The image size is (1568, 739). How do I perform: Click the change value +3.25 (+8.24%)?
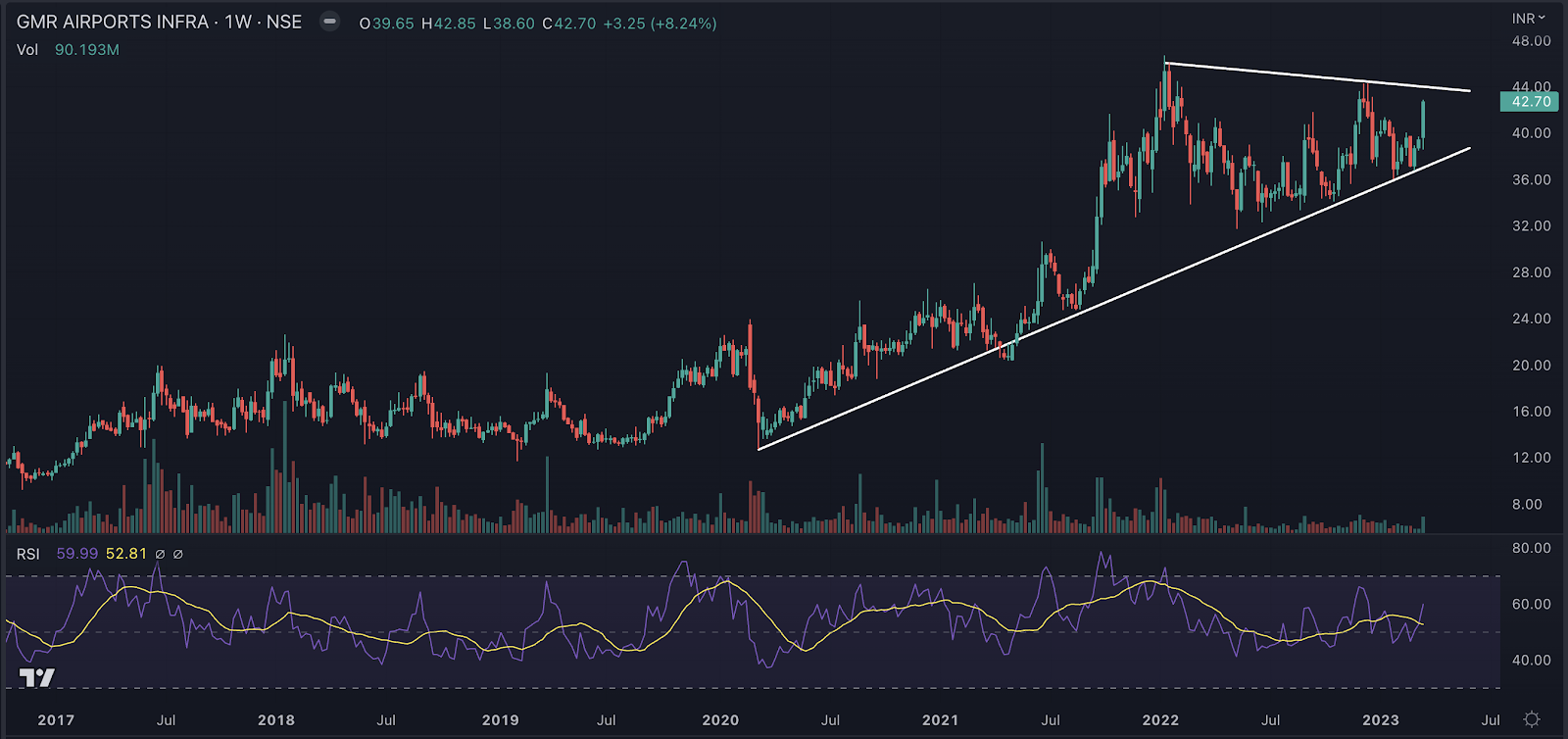[660, 24]
